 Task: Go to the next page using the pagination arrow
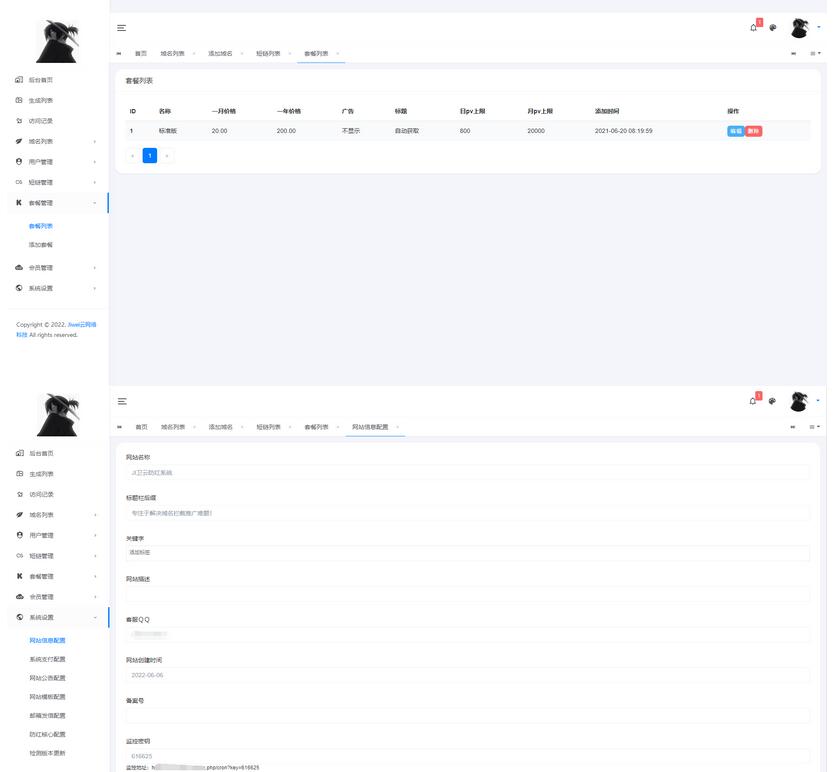[x=167, y=155]
